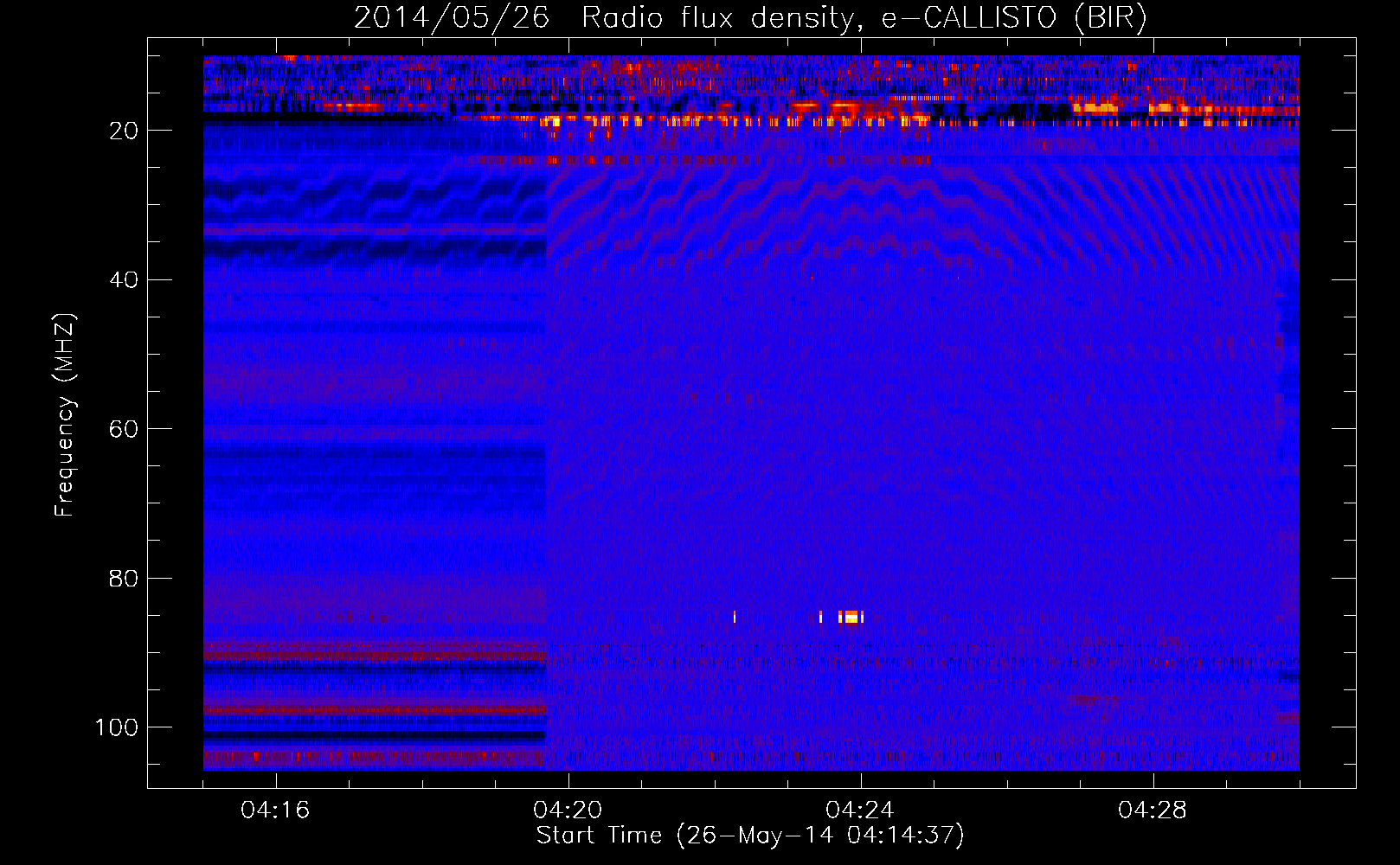Click the '20' frequency tick label

point(125,131)
